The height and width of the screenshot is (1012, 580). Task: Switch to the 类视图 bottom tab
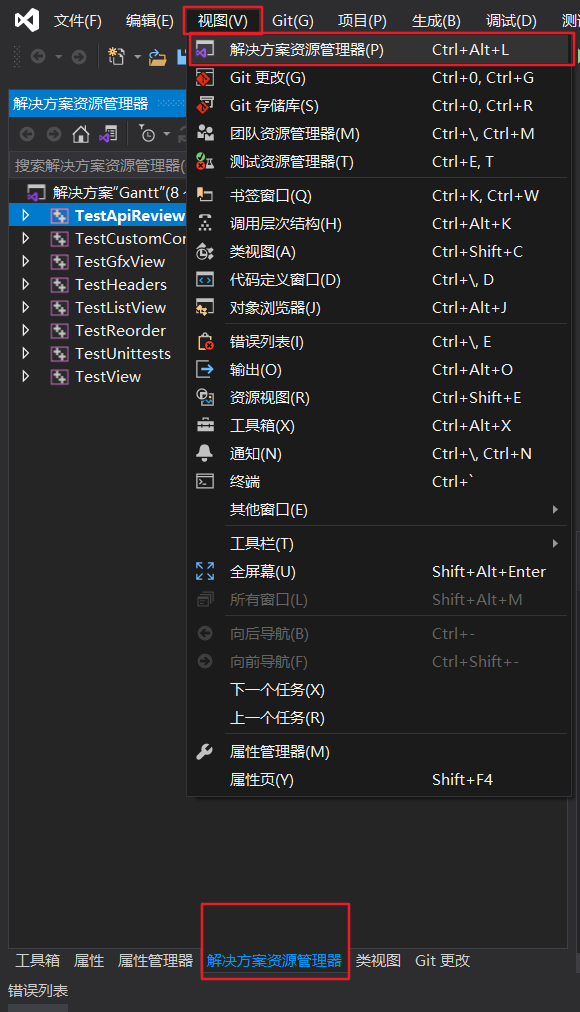point(378,960)
